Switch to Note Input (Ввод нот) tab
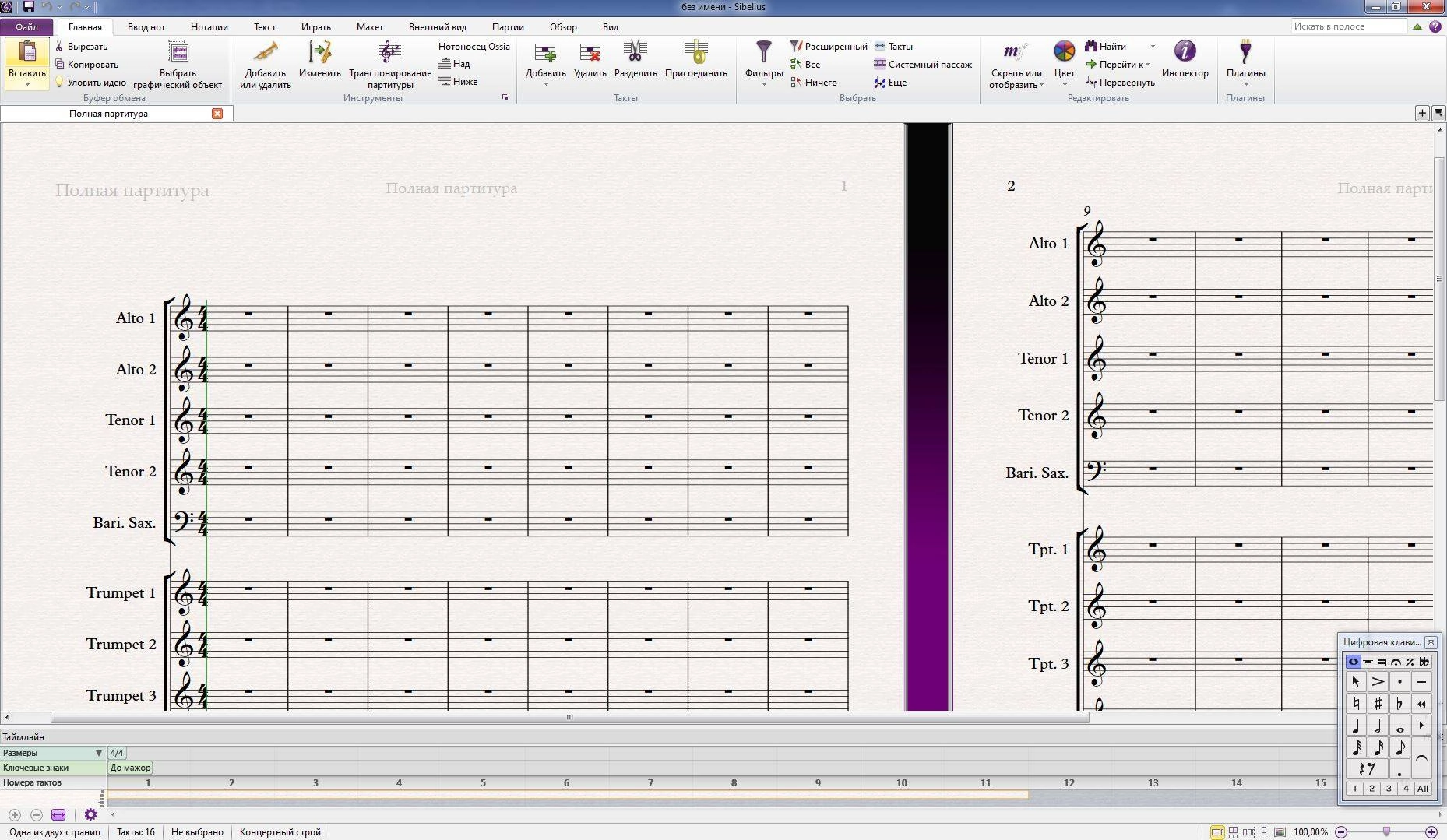The height and width of the screenshot is (840, 1447). [x=146, y=26]
